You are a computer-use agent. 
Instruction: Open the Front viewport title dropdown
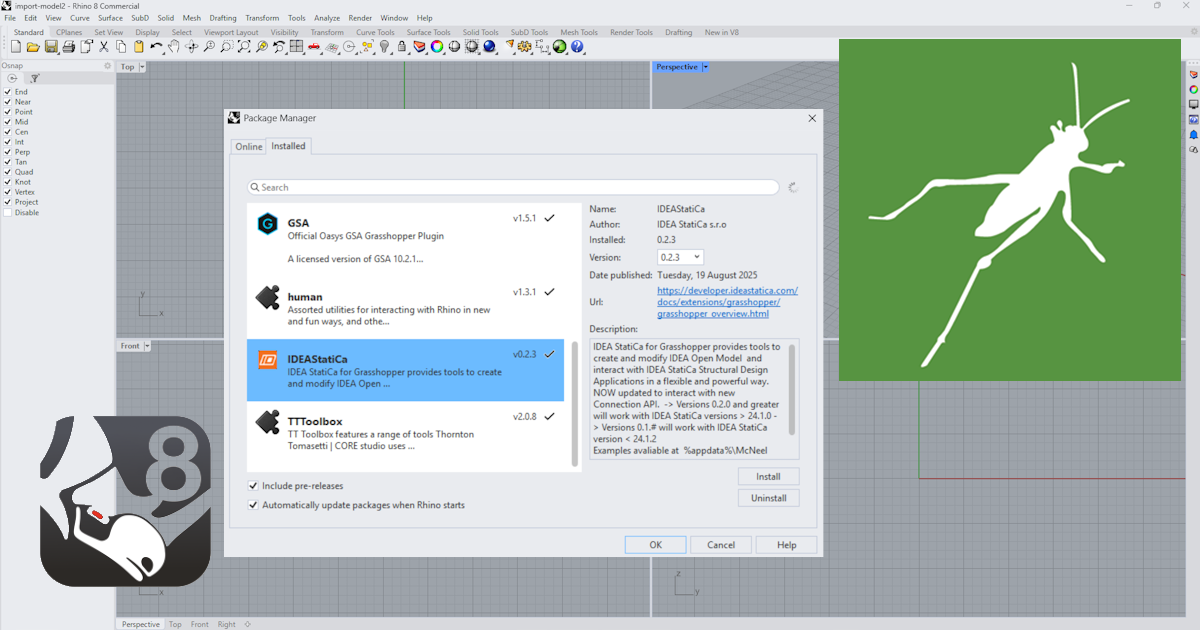click(134, 345)
